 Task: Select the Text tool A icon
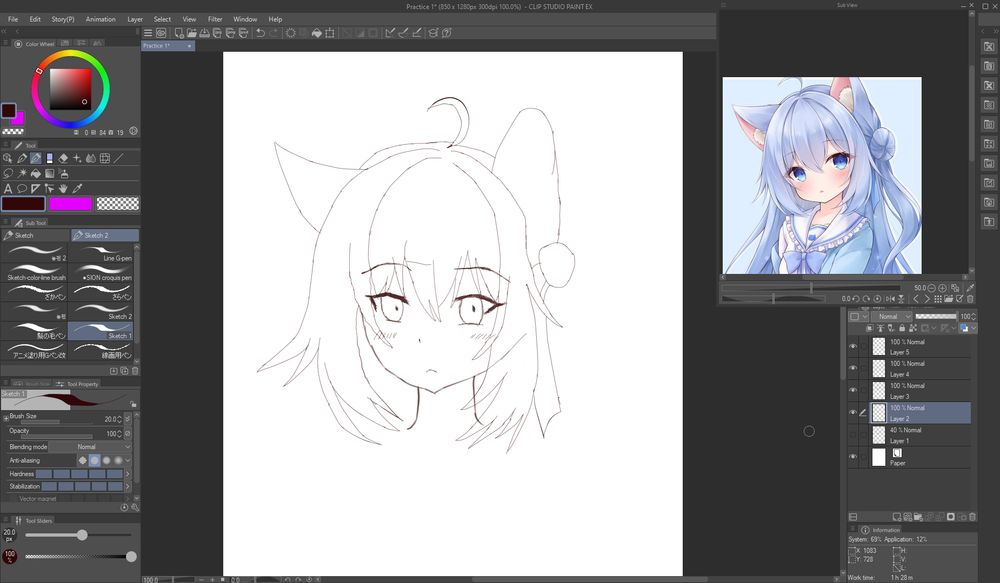[x=8, y=189]
